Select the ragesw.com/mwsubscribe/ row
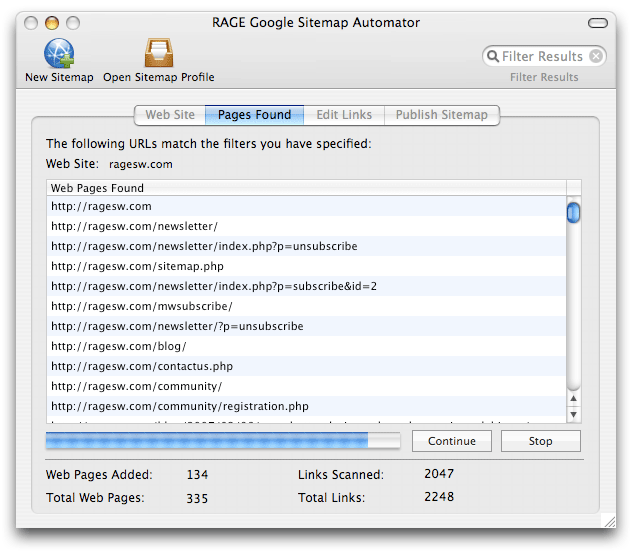 [x=306, y=306]
